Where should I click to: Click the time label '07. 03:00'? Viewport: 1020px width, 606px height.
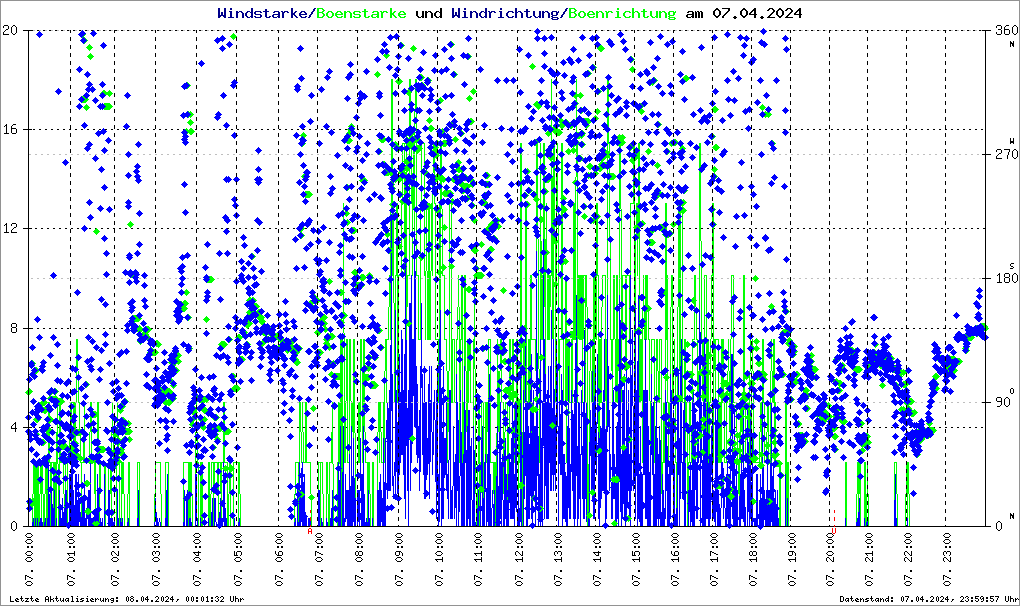click(x=156, y=560)
